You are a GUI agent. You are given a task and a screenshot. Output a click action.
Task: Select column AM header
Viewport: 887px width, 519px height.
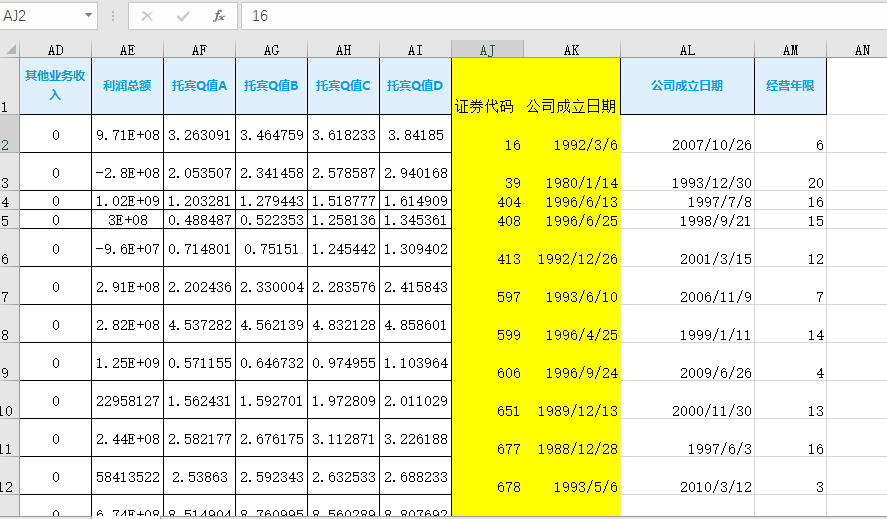[x=790, y=50]
